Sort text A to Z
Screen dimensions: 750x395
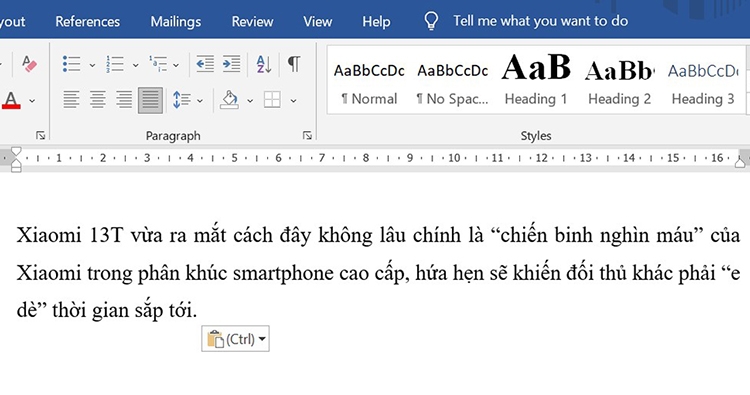[264, 64]
